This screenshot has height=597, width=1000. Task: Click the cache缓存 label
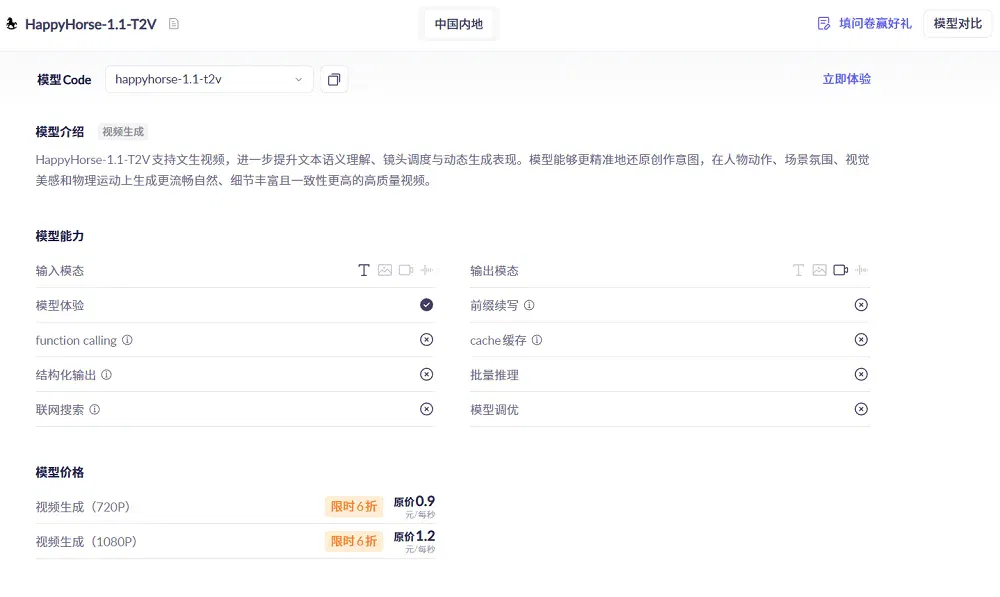(498, 341)
